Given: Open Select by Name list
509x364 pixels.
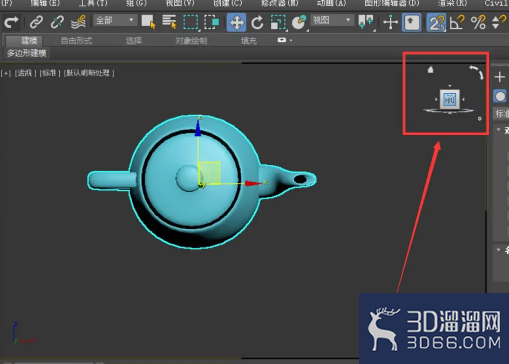Looking at the screenshot, I should pyautogui.click(x=169, y=22).
